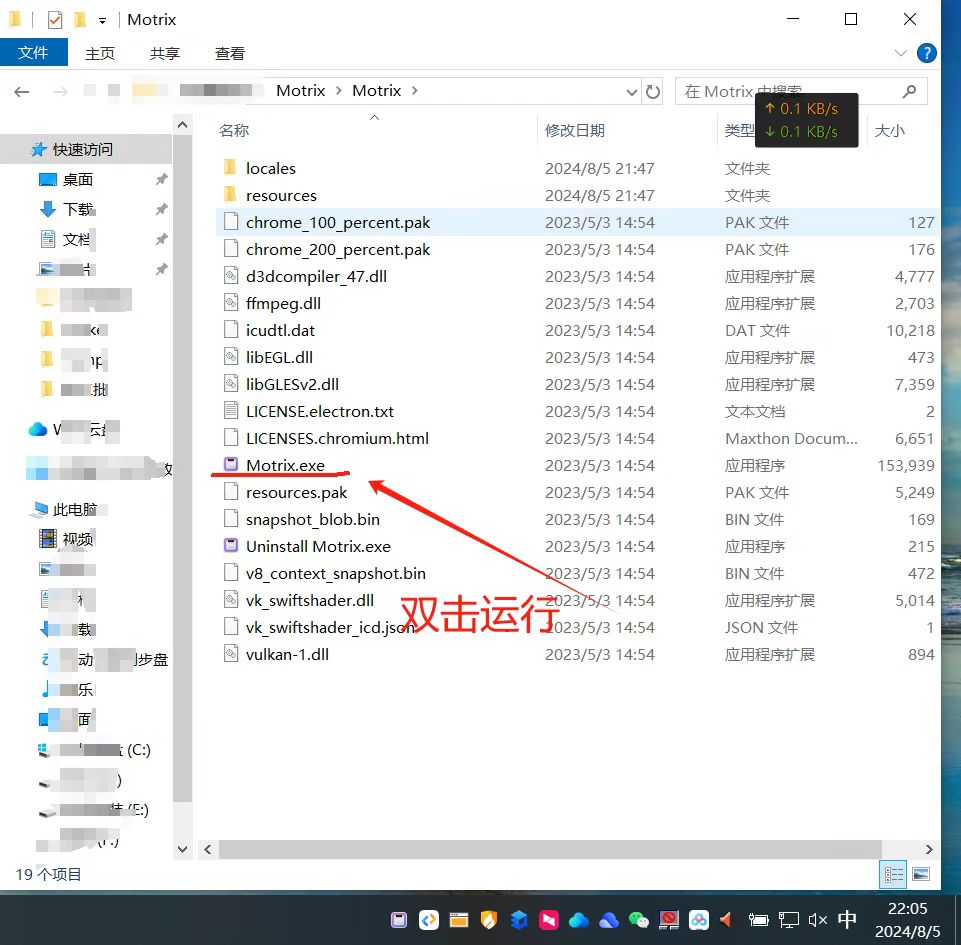The image size is (961, 945).
Task: Expand the breadcrumb arrow between the Motrix folders
Action: tap(338, 91)
